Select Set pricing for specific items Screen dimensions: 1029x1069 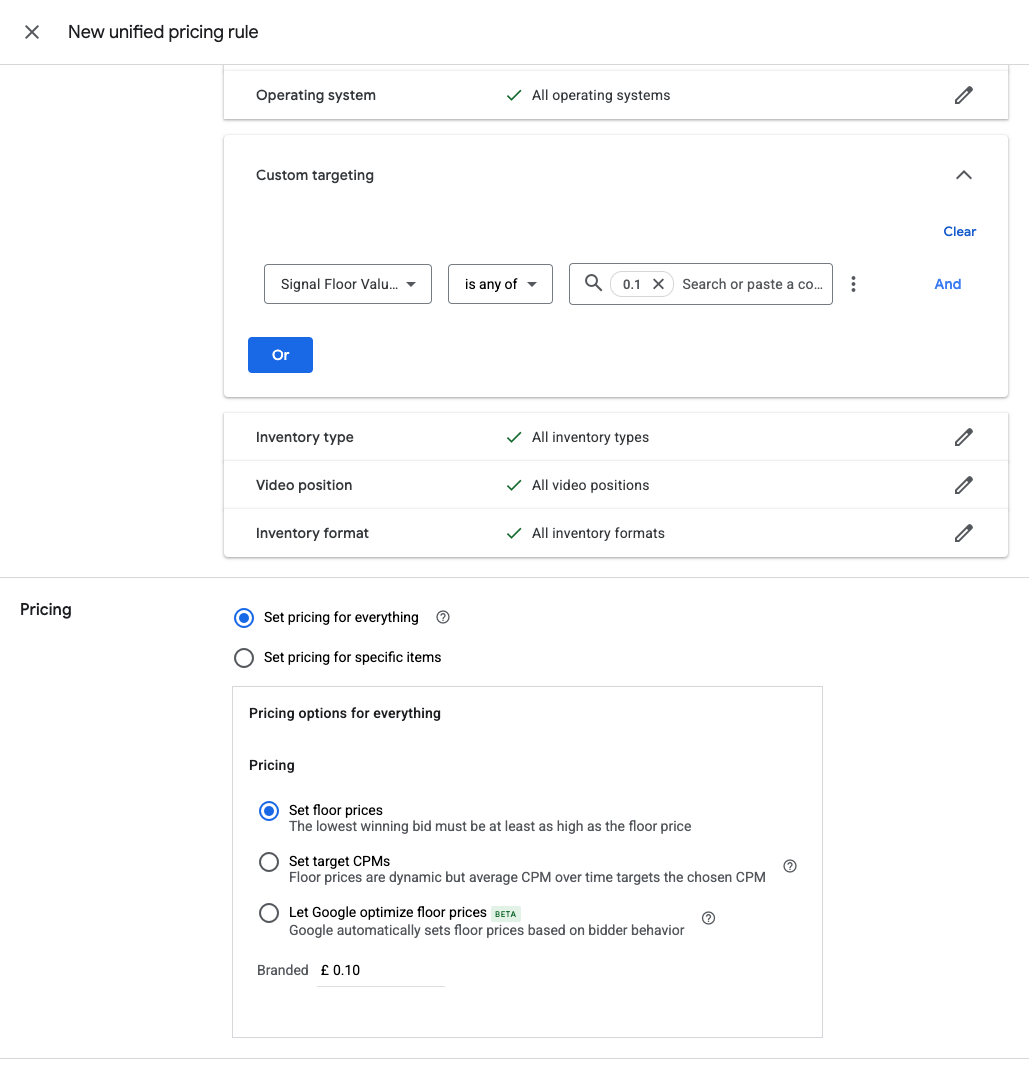click(243, 658)
